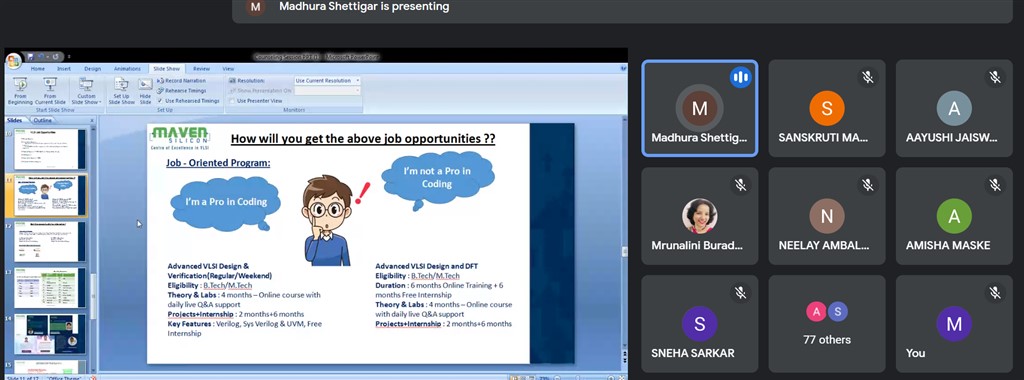Select NEELAY AMBAL participant avatar
This screenshot has height=380, width=1024.
[x=827, y=216]
